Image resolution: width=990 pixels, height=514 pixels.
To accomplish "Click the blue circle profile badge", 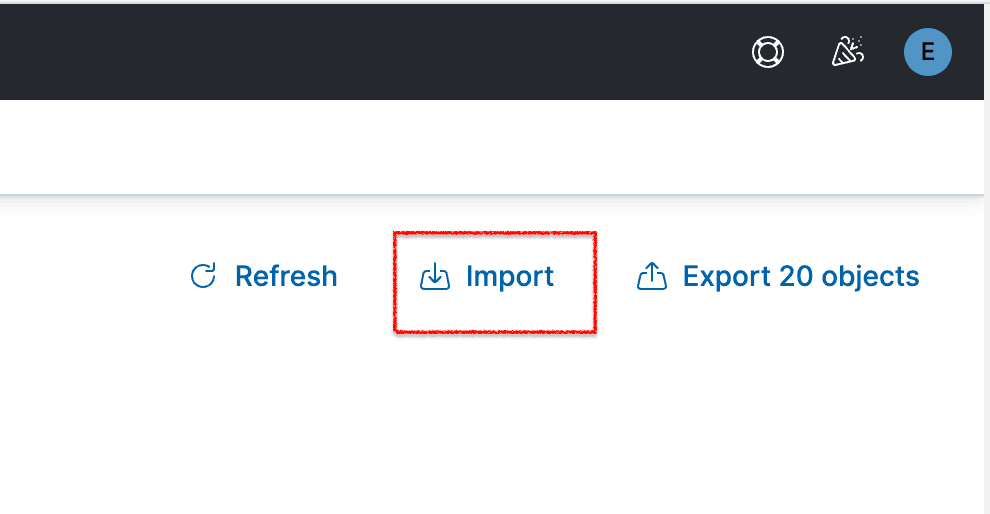I will tap(928, 52).
